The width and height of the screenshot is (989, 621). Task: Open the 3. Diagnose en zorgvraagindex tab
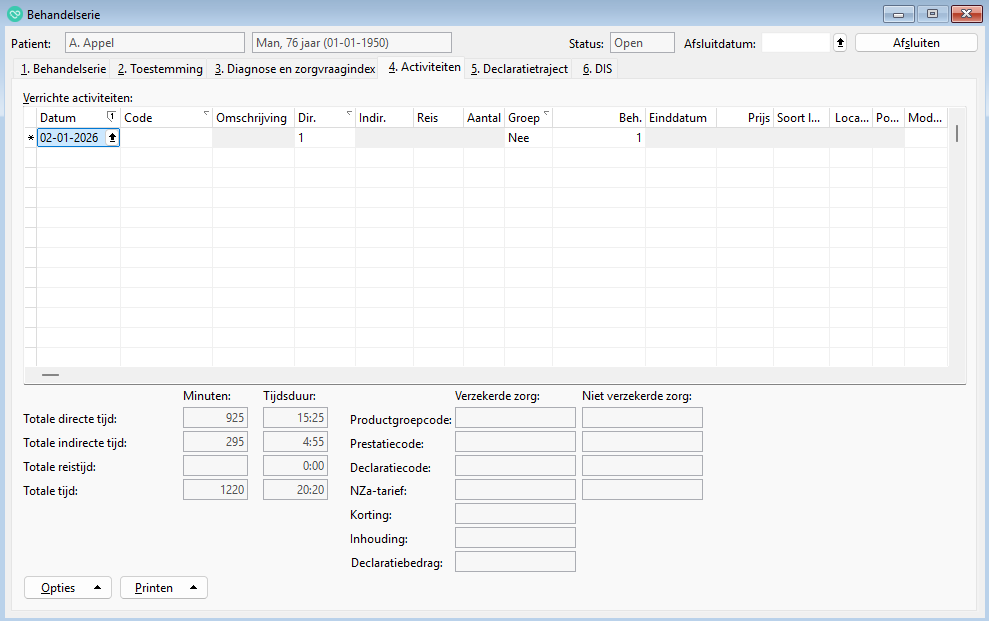[295, 69]
